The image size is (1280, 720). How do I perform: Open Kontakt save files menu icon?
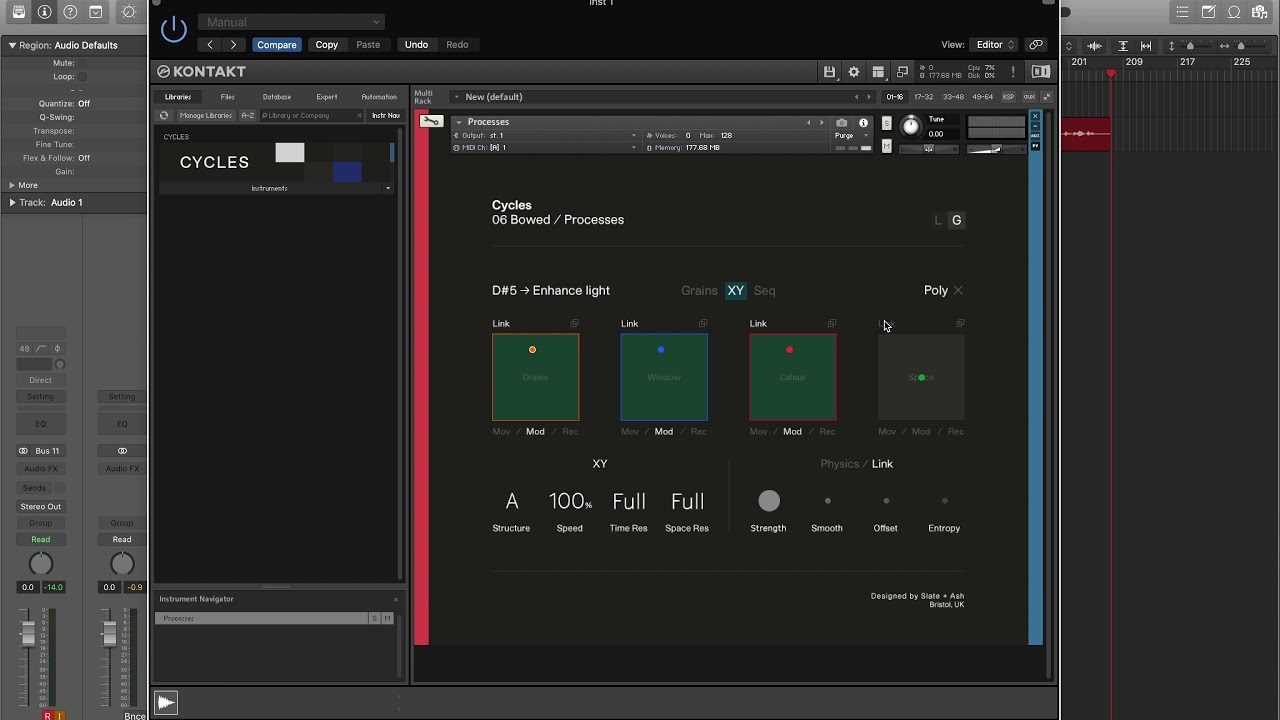(829, 72)
